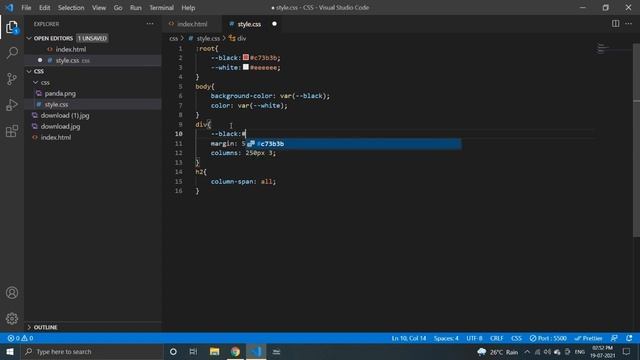Click CSS language mode in status bar

tap(516, 338)
